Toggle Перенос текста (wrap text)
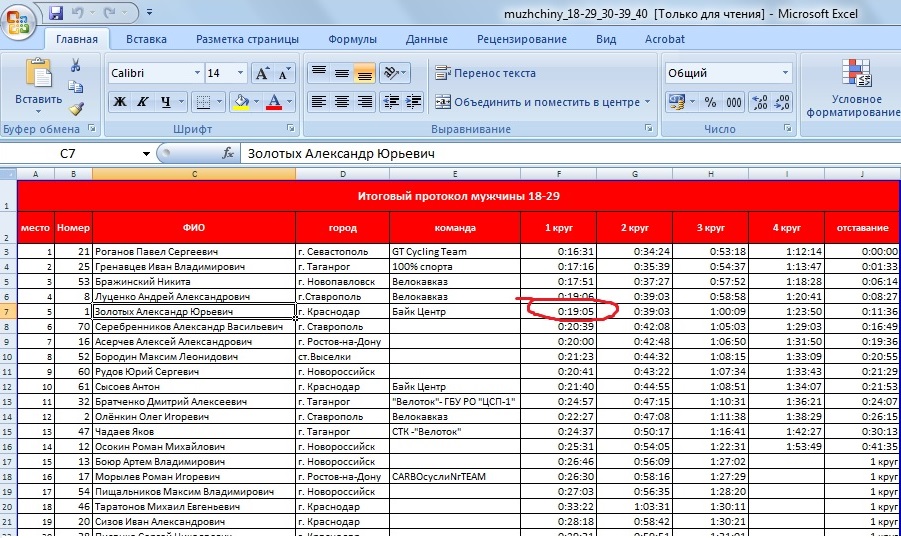Screen dimensions: 901x538 485,73
